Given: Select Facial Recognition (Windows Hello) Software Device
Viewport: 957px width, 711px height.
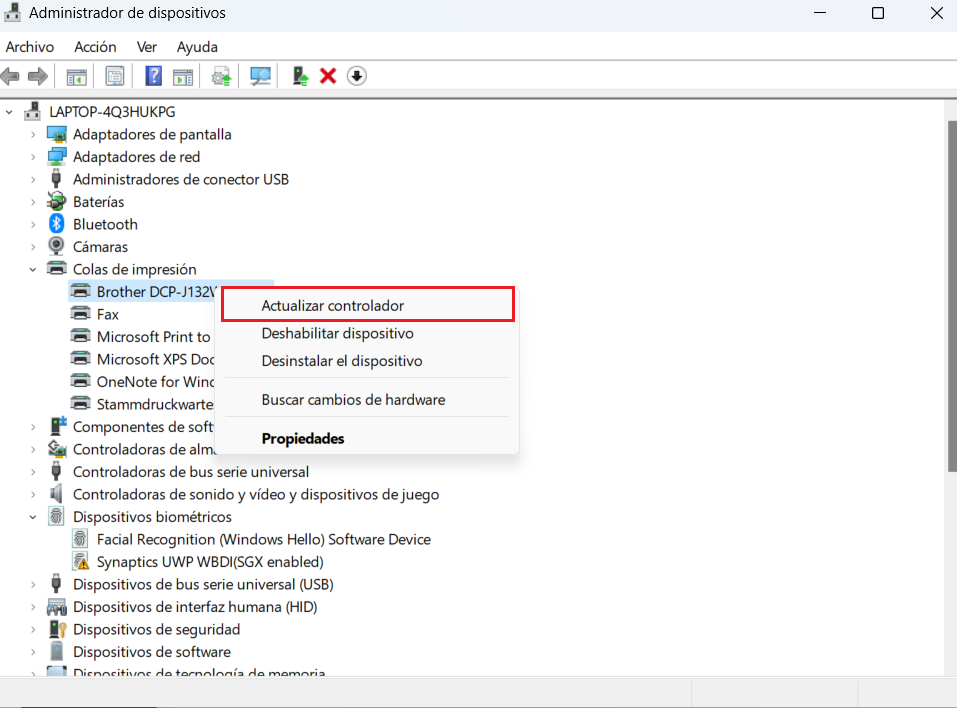Looking at the screenshot, I should click(x=264, y=540).
